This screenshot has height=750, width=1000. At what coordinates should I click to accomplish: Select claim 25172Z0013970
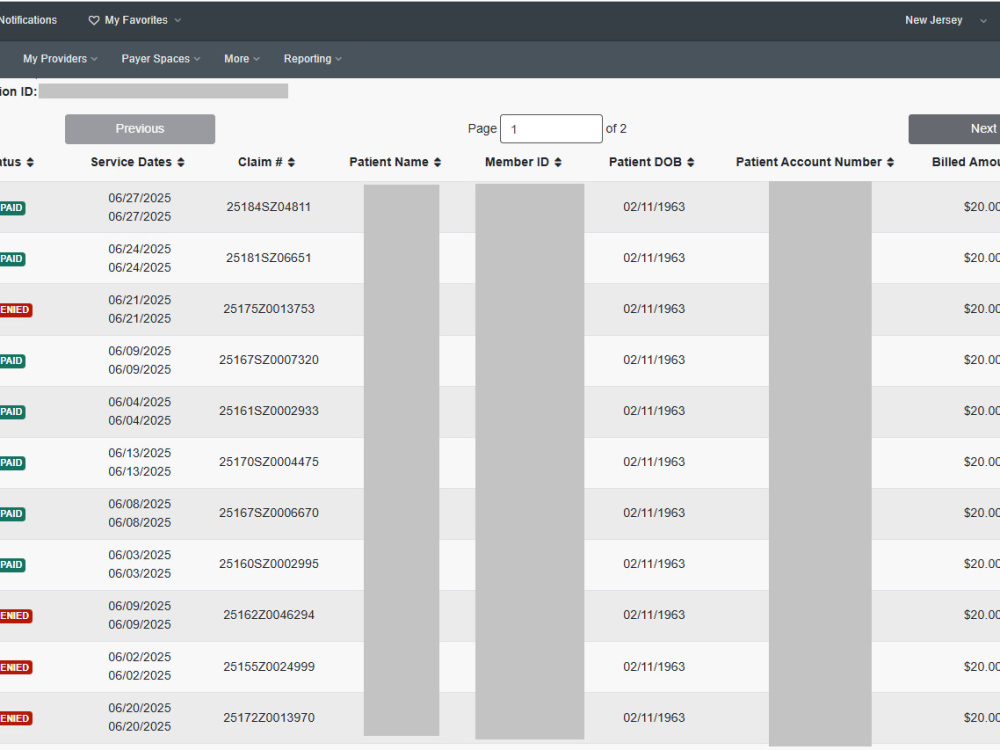coord(268,718)
